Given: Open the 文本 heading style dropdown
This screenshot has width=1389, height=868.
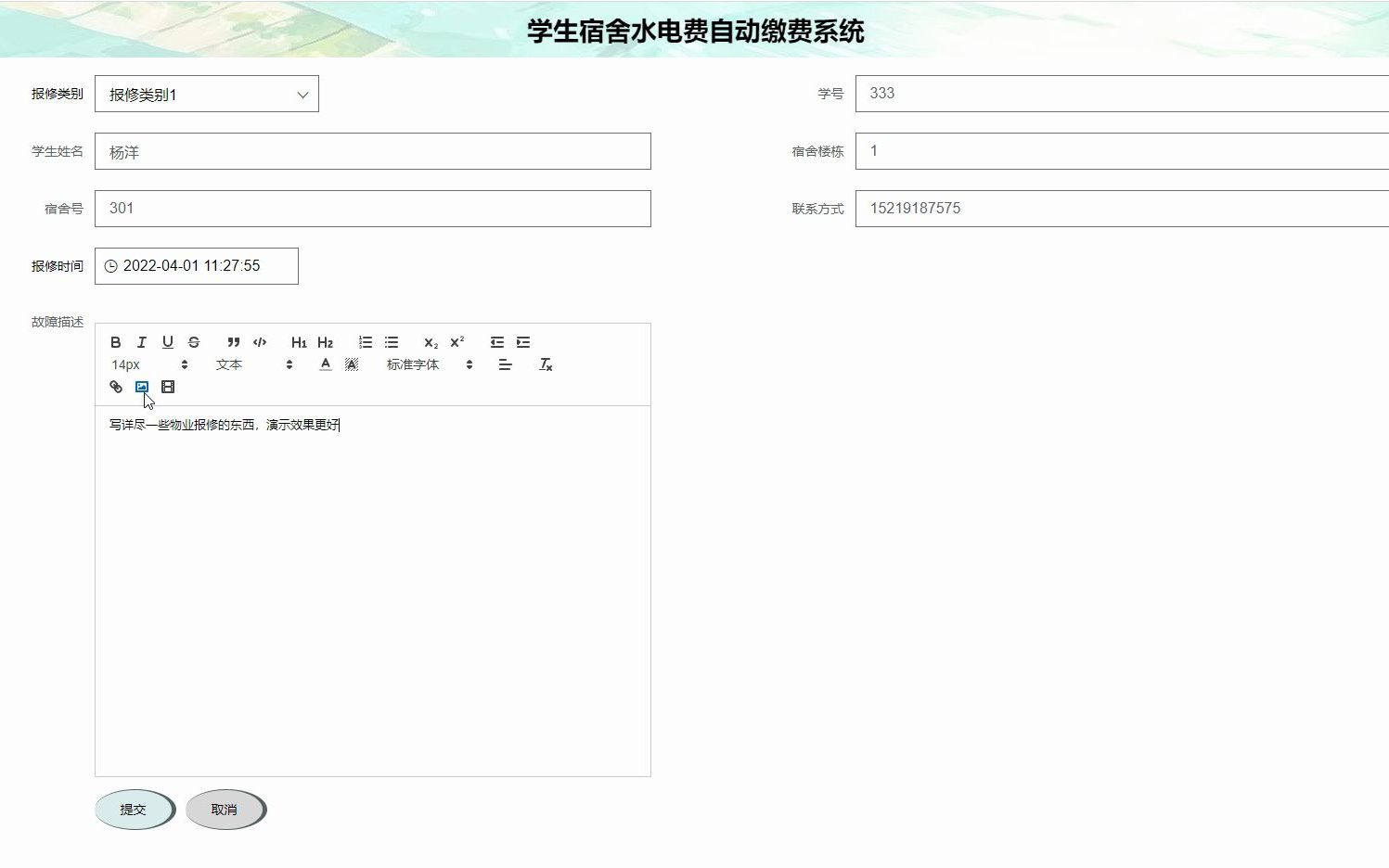Looking at the screenshot, I should click(254, 364).
